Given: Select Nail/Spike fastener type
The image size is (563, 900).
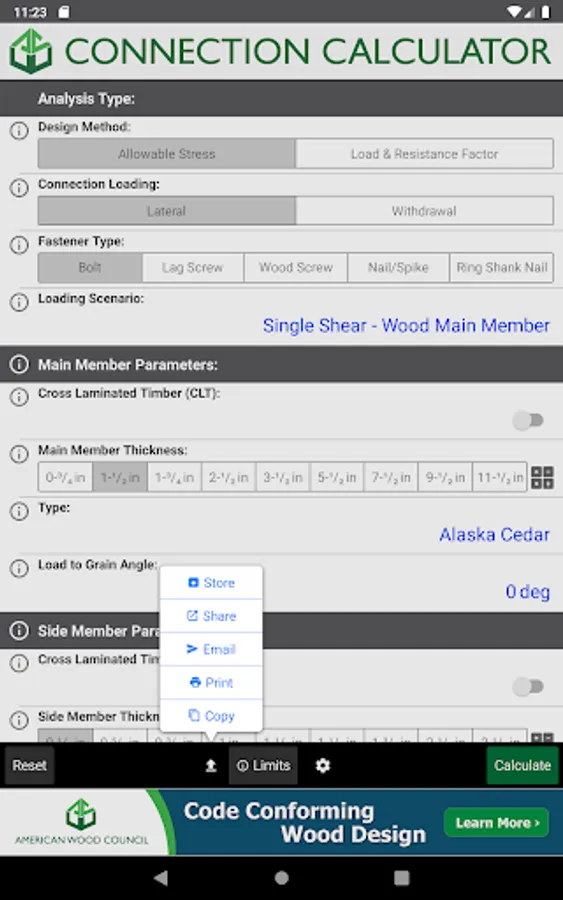Looking at the screenshot, I should click(398, 267).
